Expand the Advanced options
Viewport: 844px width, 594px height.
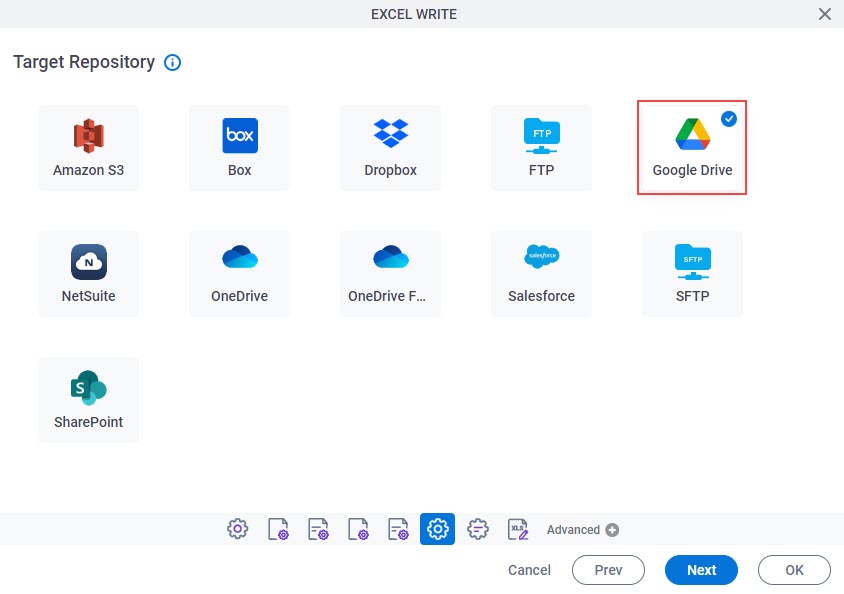[582, 530]
